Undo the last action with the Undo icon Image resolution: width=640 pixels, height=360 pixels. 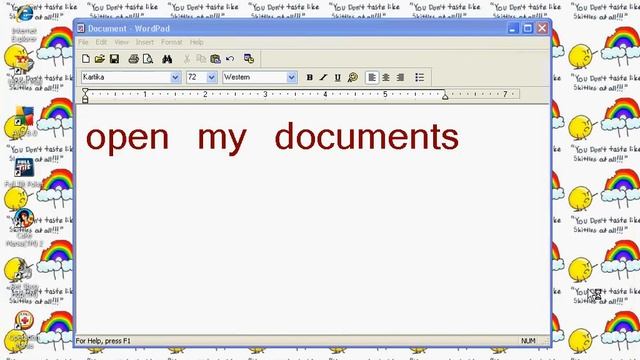click(x=230, y=59)
